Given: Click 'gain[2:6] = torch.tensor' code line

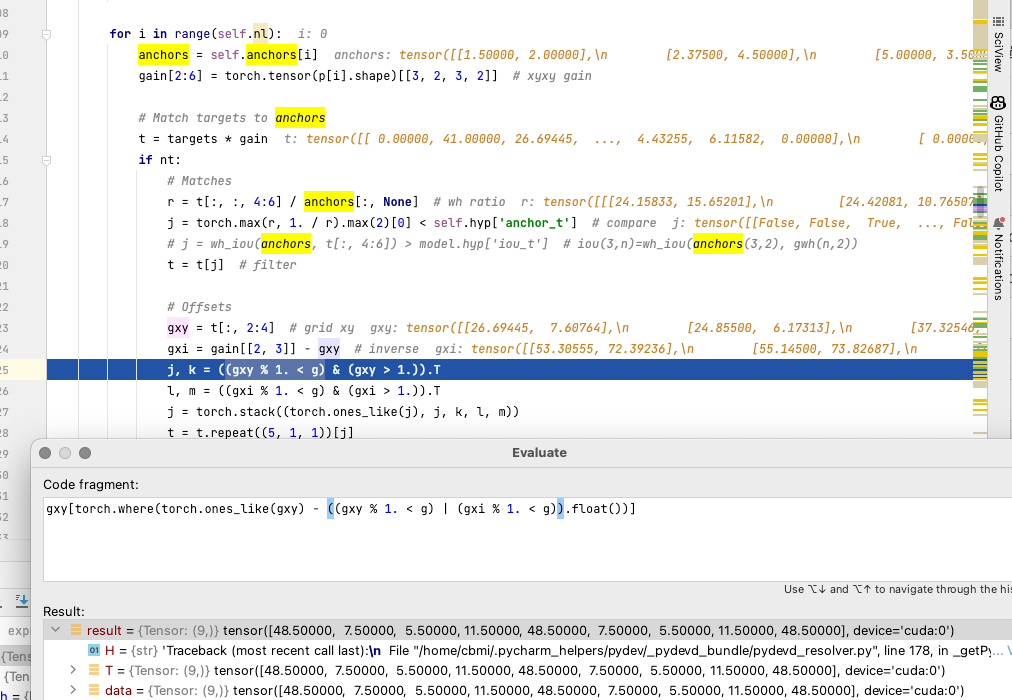Looking at the screenshot, I should tap(365, 76).
